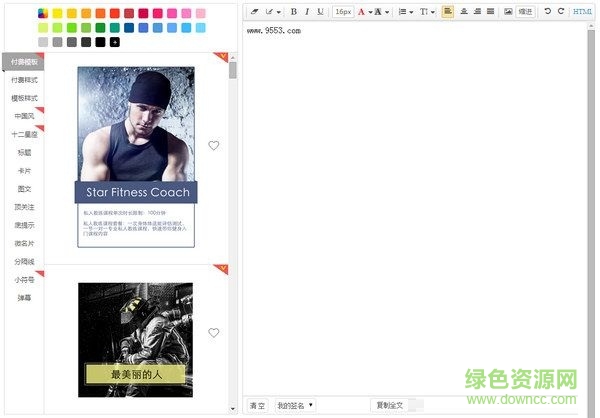The image size is (600, 418).
Task: Click the eraser clear-format icon
Action: click(254, 12)
